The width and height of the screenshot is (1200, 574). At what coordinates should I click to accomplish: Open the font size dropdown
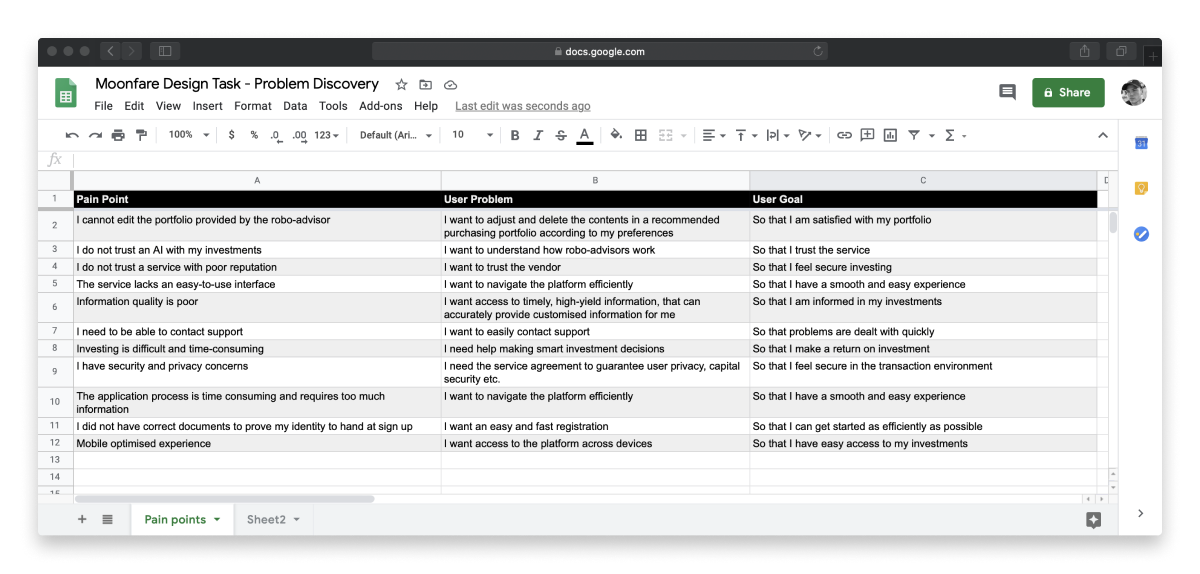[x=473, y=135]
